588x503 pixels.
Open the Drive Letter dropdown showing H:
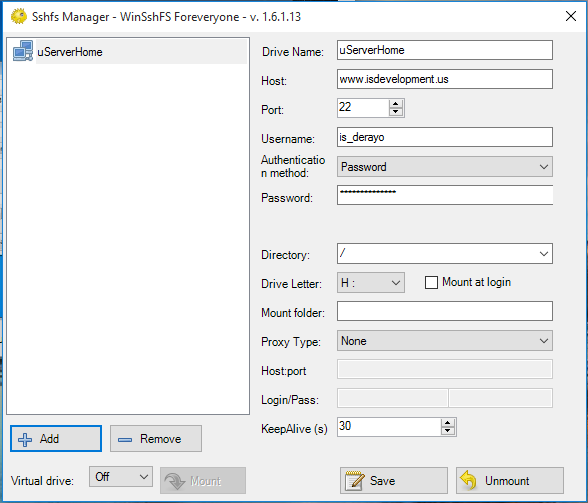pos(370,282)
